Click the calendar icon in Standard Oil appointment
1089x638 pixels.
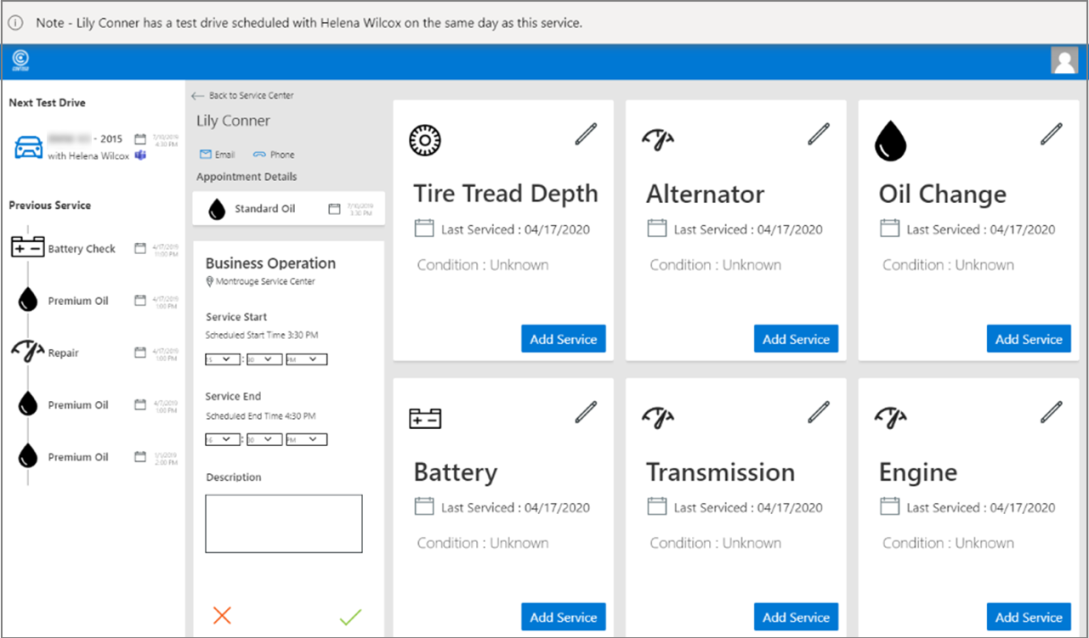(334, 209)
